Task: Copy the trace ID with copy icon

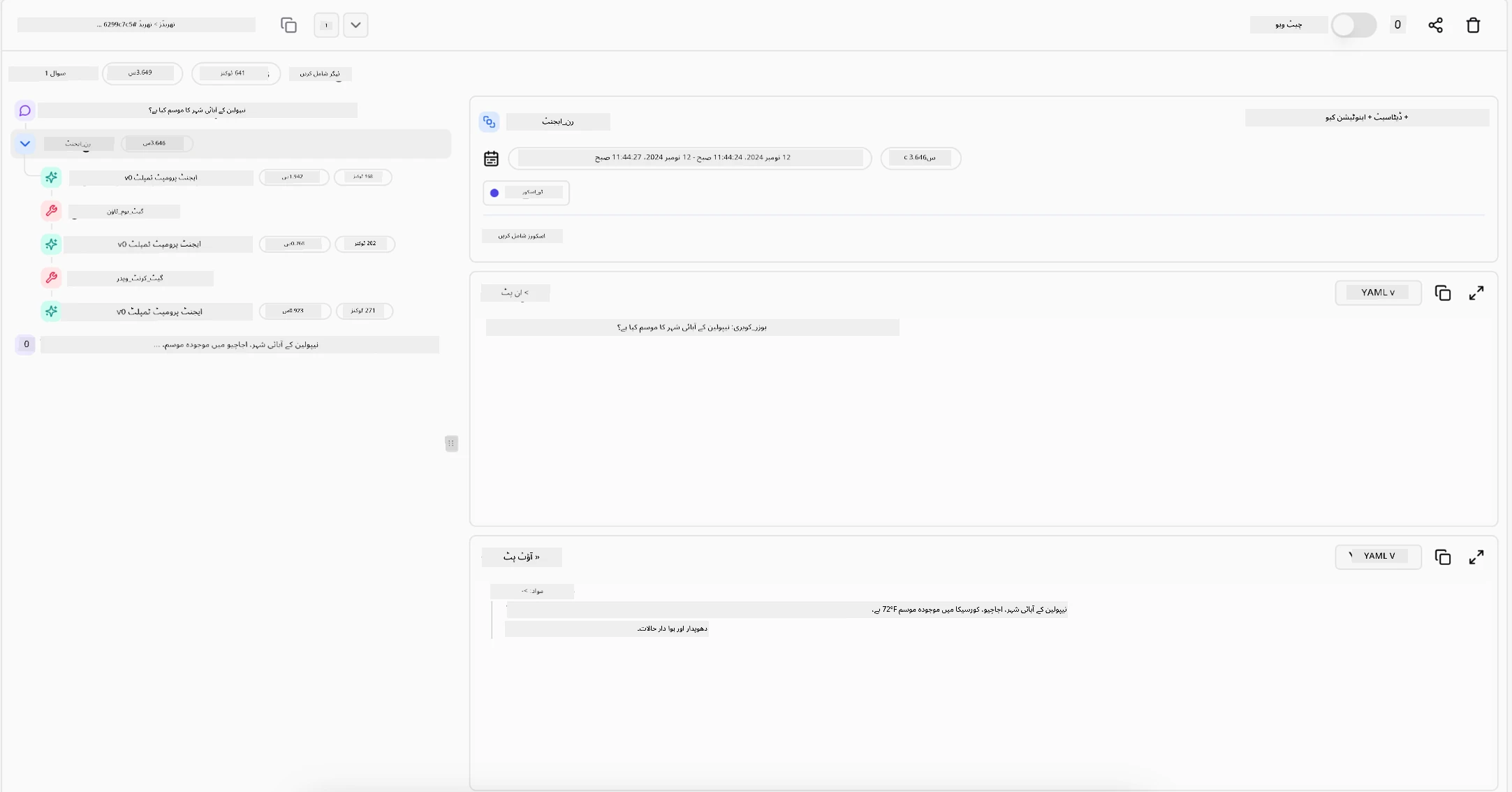Action: click(x=288, y=25)
